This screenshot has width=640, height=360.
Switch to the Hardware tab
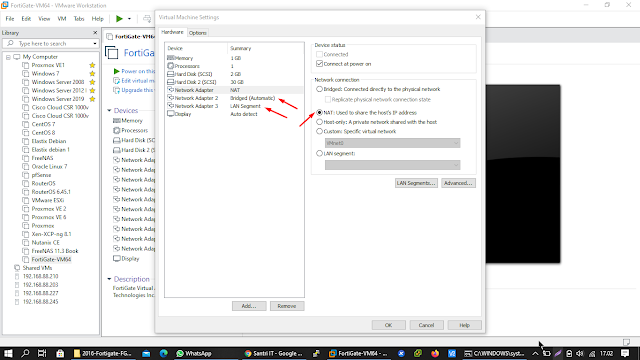click(172, 32)
